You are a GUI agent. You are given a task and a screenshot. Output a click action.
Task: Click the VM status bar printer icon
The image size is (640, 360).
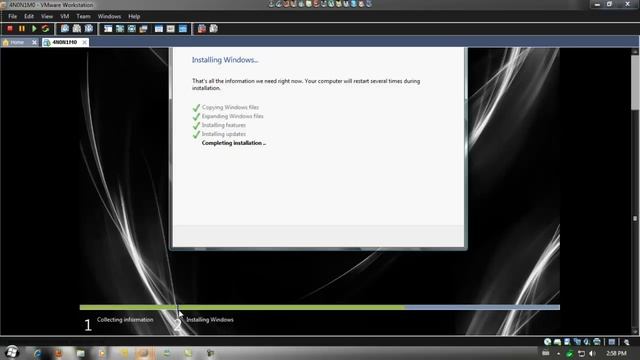[x=597, y=342]
